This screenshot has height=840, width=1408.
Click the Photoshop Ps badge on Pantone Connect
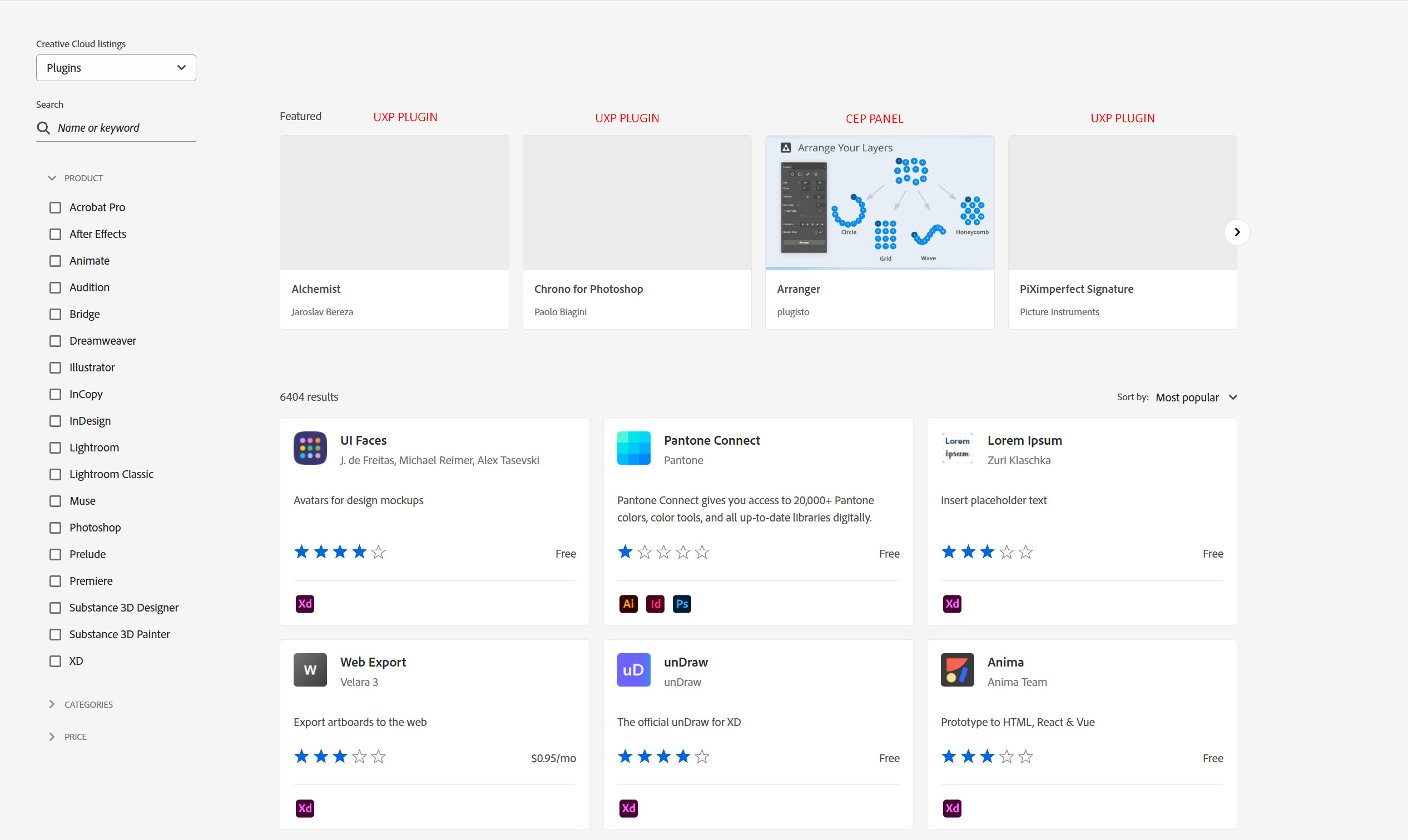point(682,603)
